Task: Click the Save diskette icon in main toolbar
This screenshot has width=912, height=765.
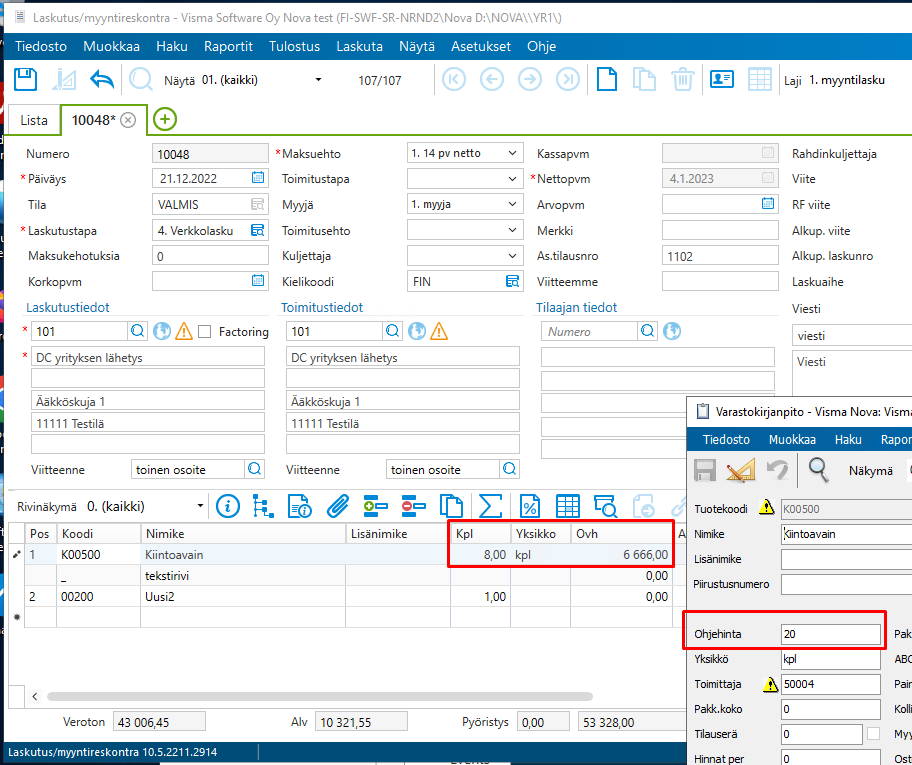Action: pos(26,80)
